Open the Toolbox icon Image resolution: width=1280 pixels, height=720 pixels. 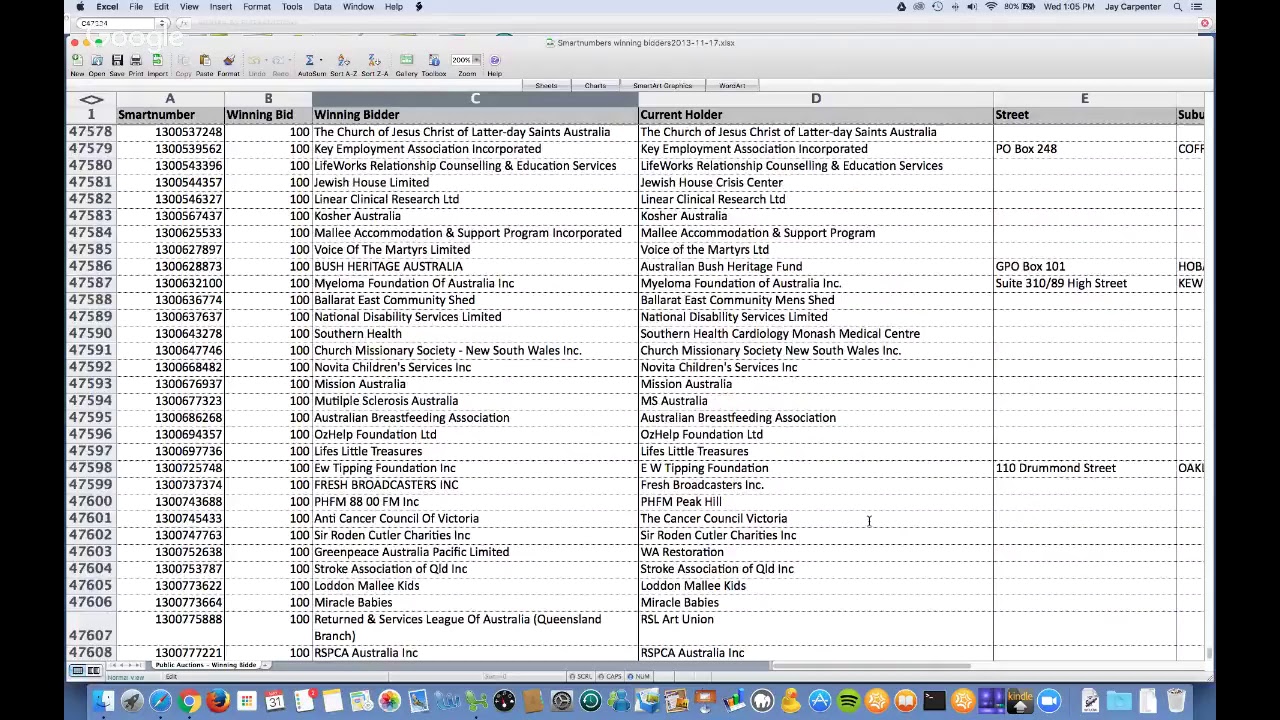click(x=434, y=61)
